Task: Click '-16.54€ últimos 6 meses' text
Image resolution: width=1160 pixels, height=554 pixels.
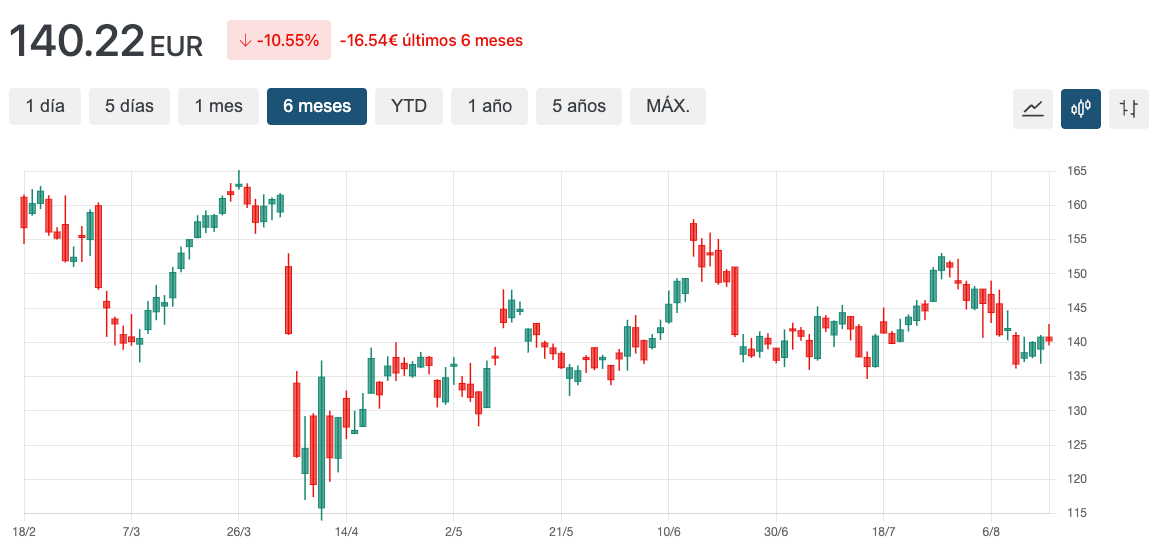Action: 431,41
